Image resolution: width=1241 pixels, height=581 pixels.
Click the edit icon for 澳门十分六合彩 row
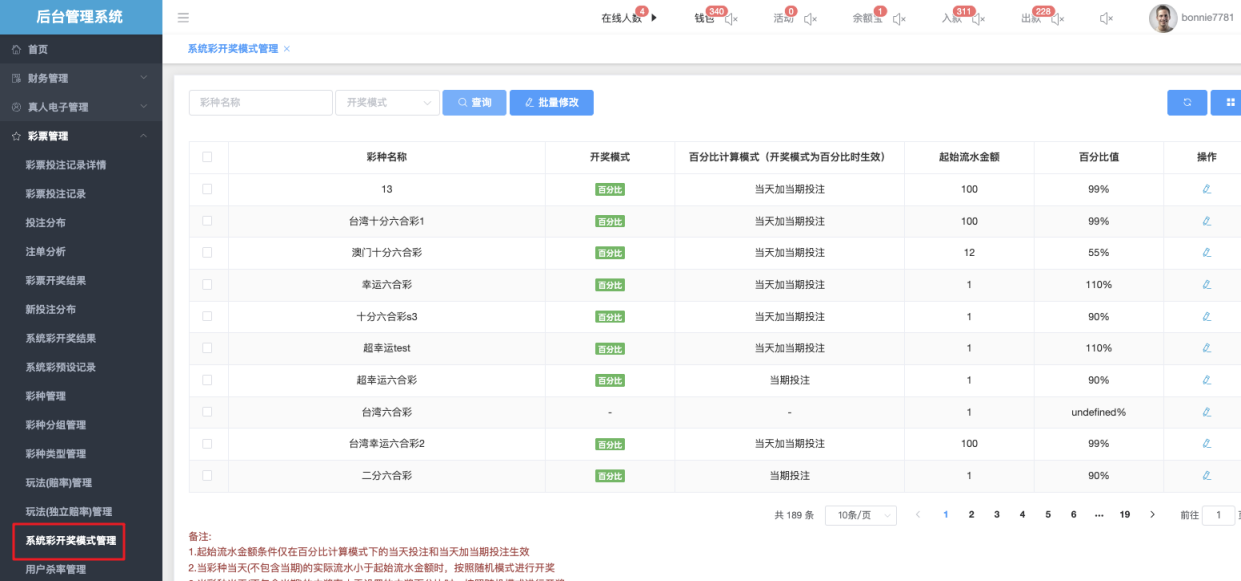(1206, 253)
